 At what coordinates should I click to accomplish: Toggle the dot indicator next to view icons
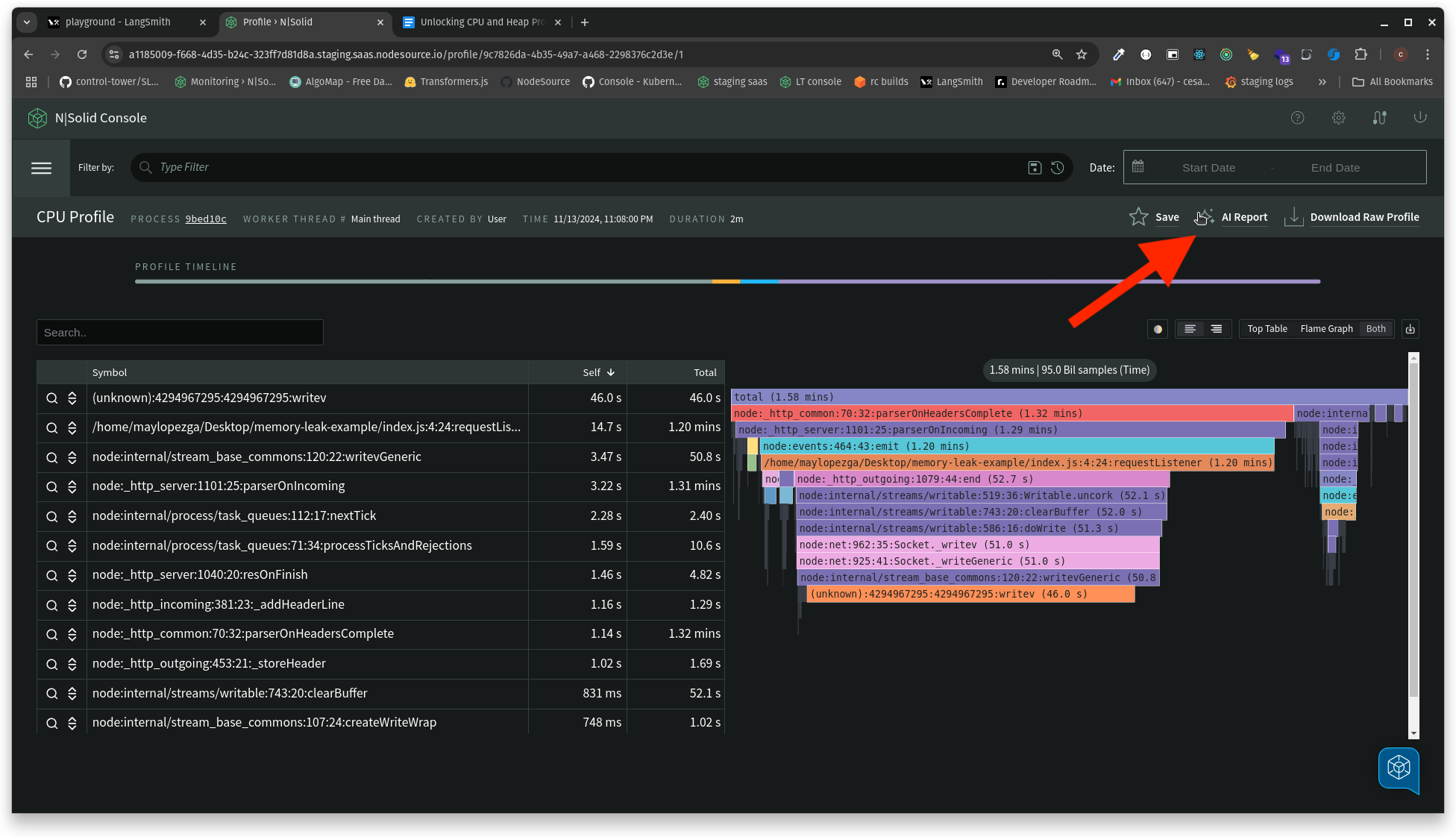click(x=1158, y=329)
